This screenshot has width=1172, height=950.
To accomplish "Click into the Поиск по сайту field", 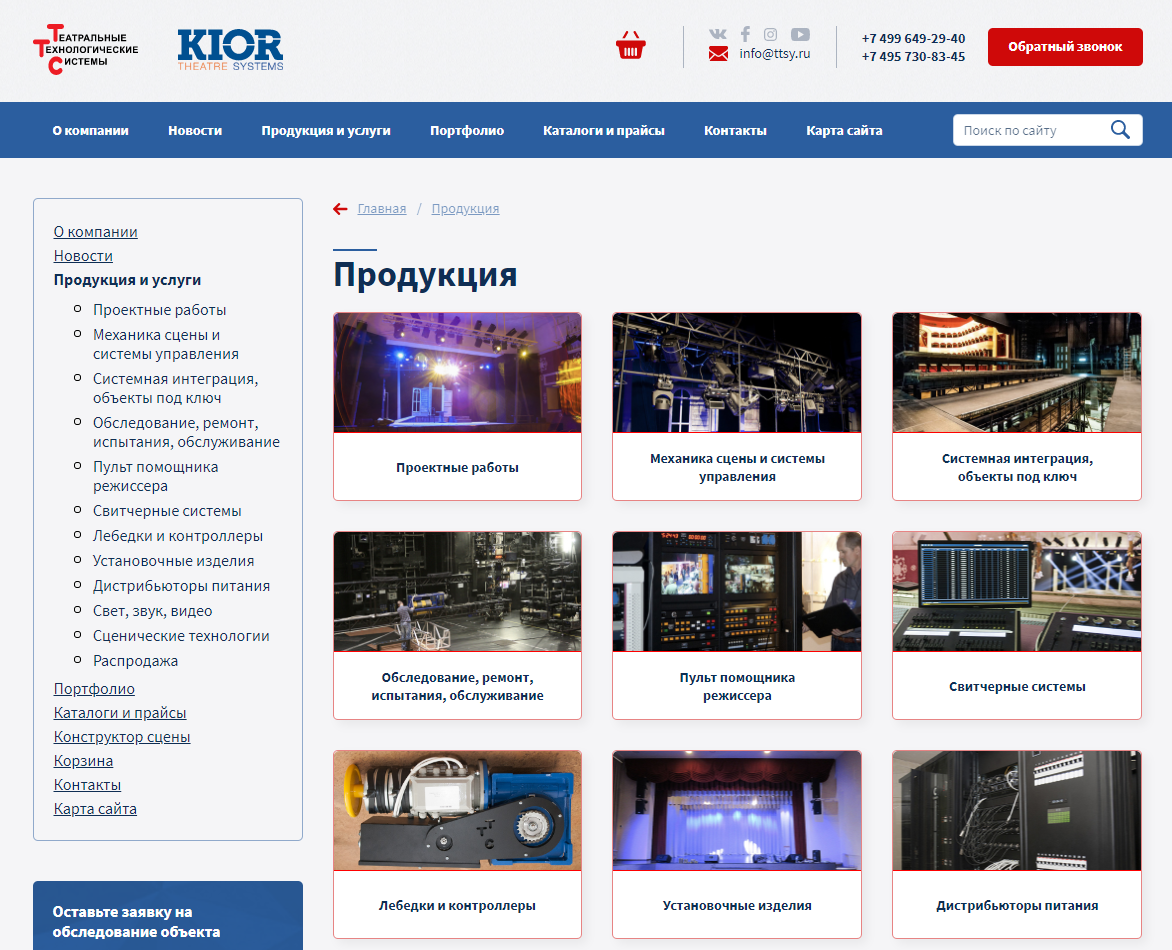I will tap(1030, 130).
